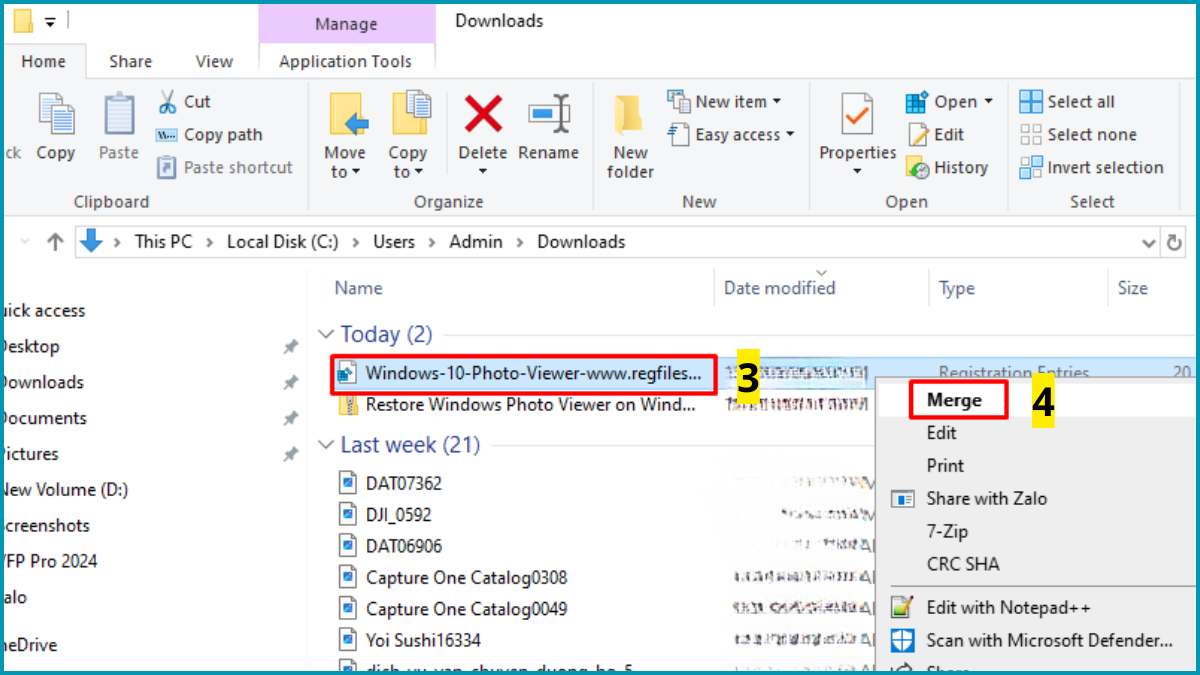Open the Downloads shortcut in Quick access
Image resolution: width=1200 pixels, height=675 pixels.
42,382
